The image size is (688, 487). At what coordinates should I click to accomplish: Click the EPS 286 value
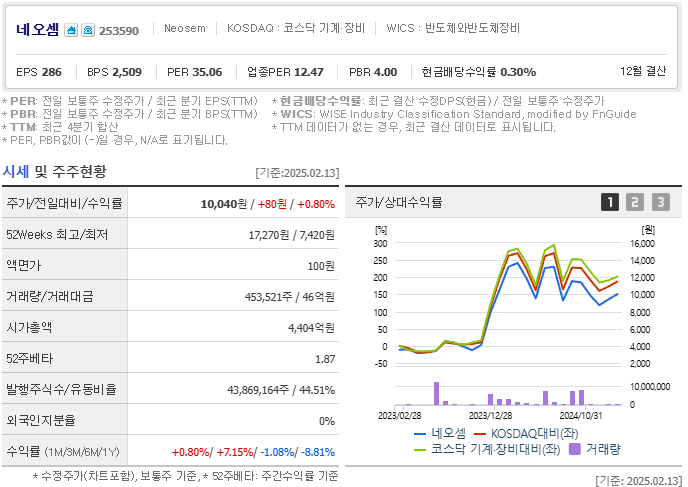pos(39,72)
